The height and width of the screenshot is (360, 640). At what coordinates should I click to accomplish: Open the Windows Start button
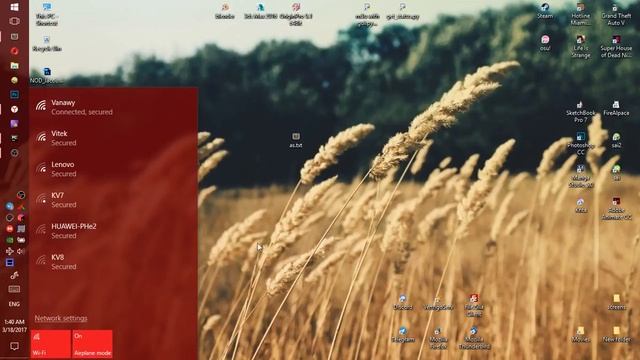coord(14,7)
